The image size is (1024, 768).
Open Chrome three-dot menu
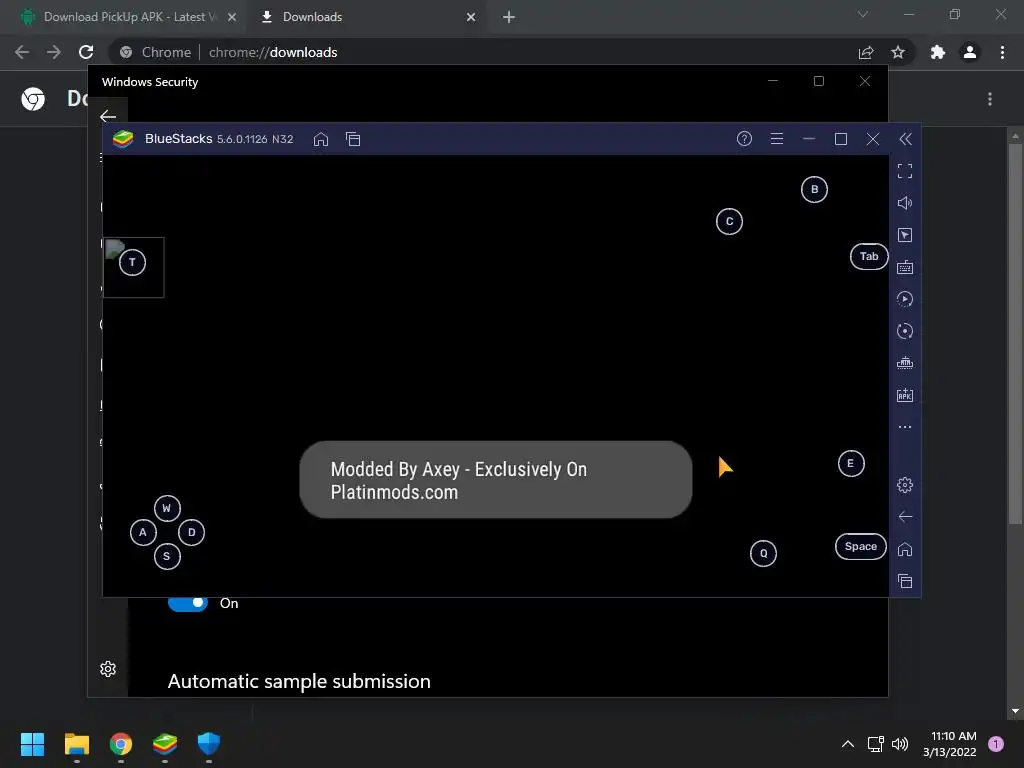(1002, 52)
